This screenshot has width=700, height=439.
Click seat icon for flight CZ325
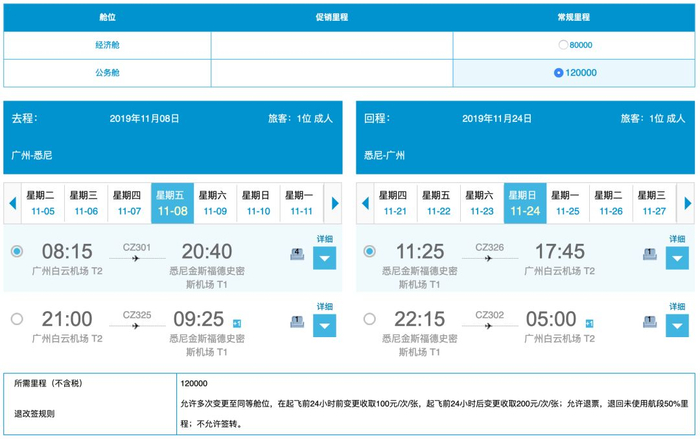[x=297, y=322]
